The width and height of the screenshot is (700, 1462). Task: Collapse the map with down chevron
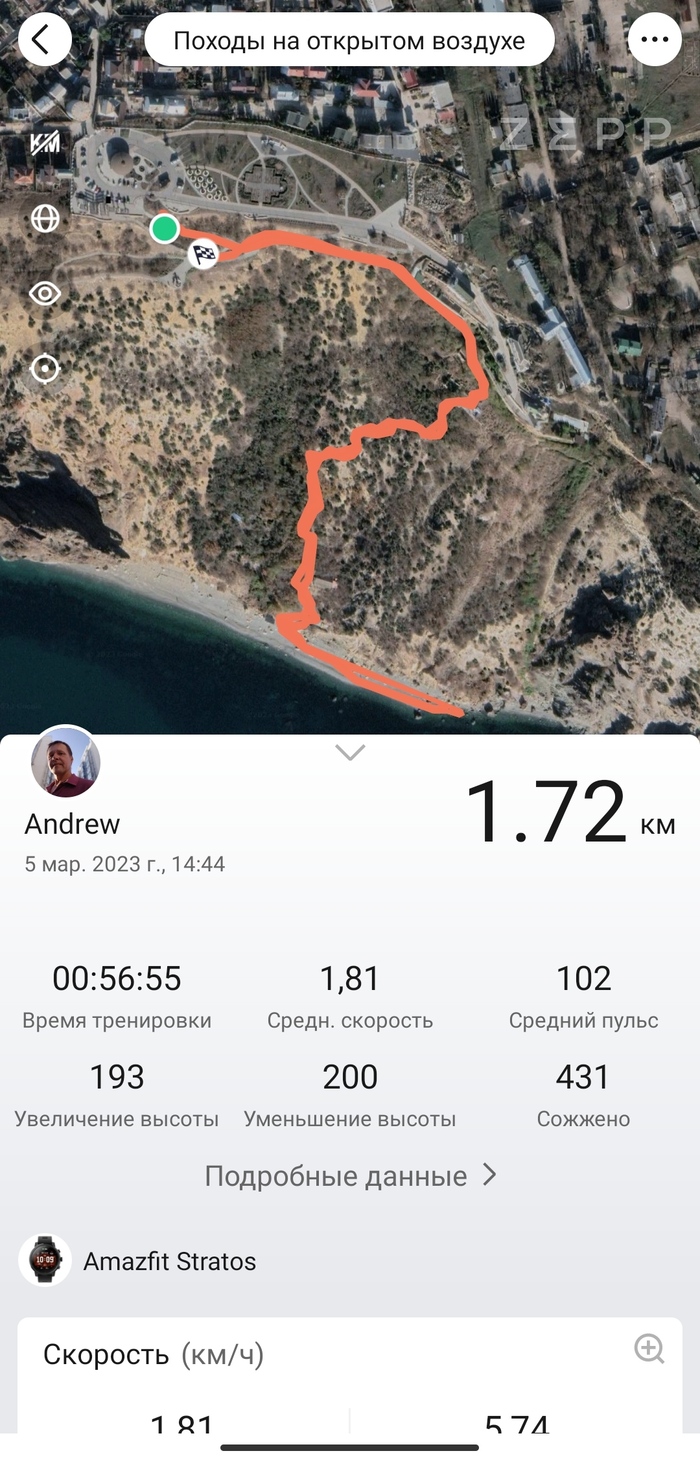[x=350, y=753]
